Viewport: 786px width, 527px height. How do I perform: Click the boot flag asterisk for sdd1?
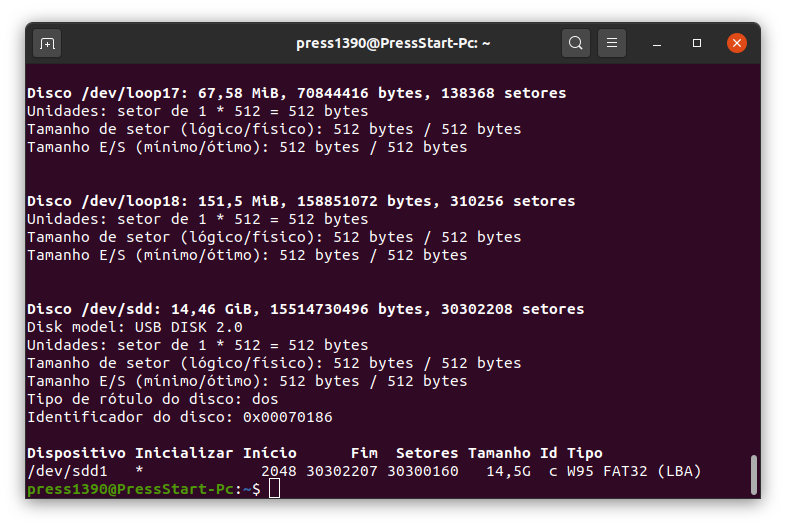[139, 471]
